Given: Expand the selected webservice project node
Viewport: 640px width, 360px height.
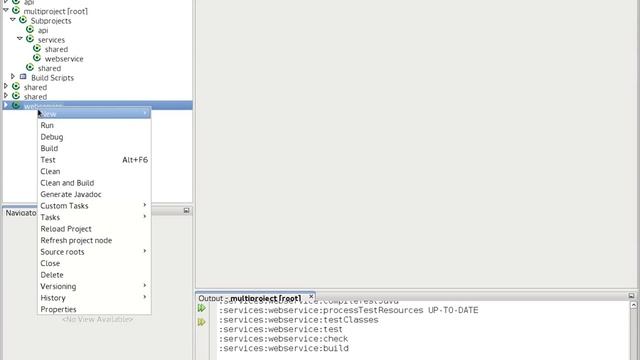Looking at the screenshot, I should [x=6, y=105].
